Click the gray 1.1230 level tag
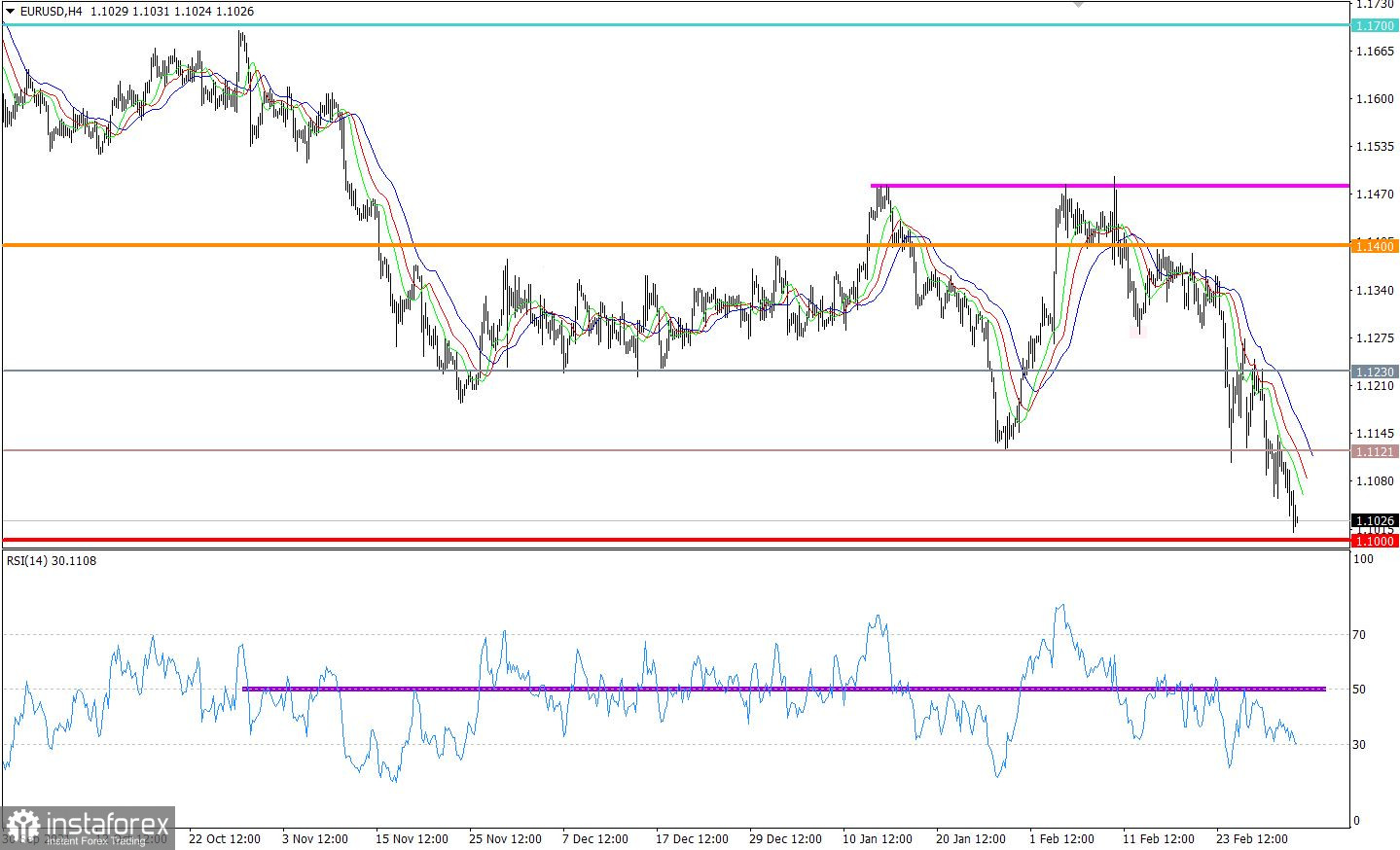 (1374, 372)
